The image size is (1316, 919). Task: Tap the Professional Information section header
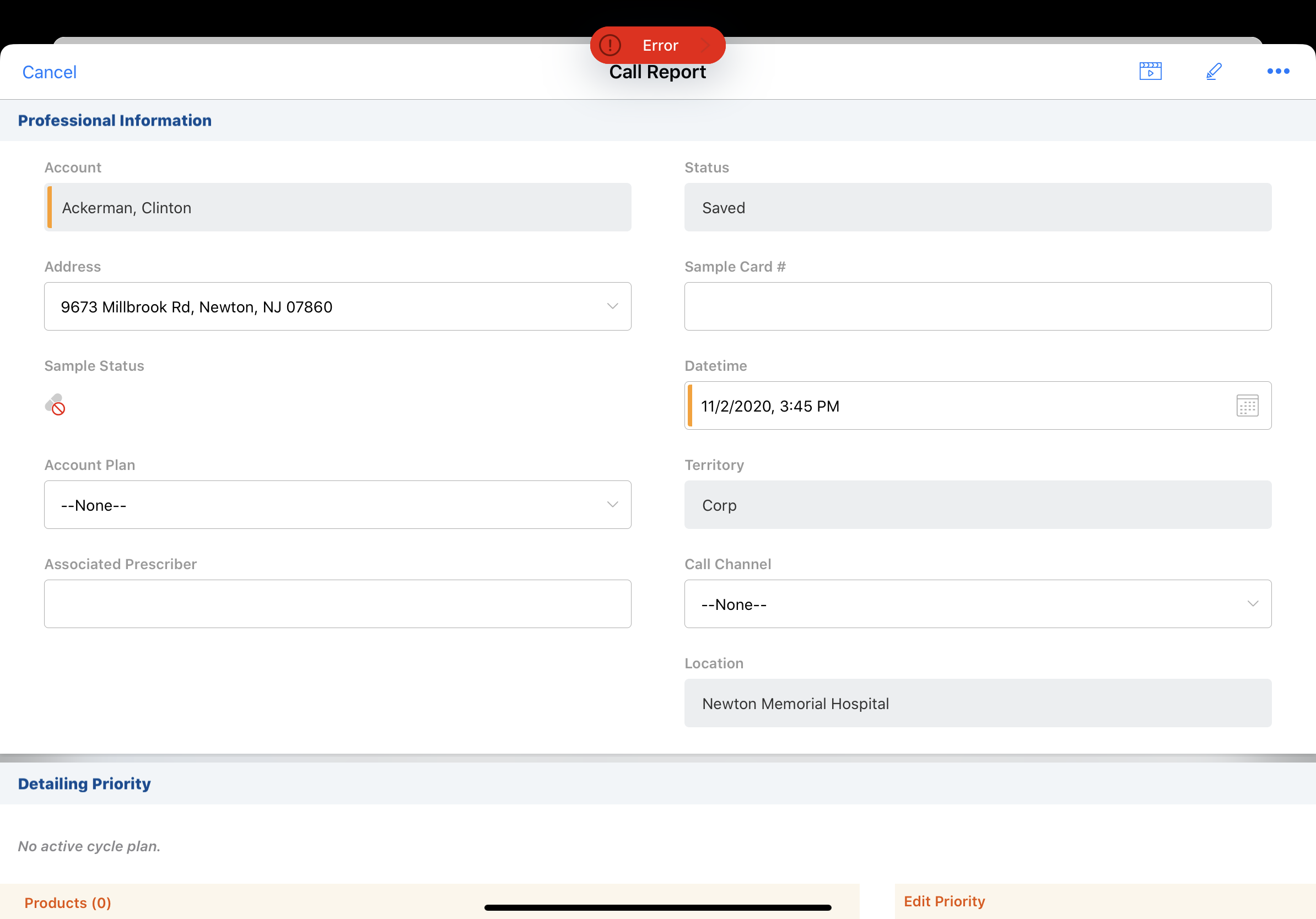point(115,120)
